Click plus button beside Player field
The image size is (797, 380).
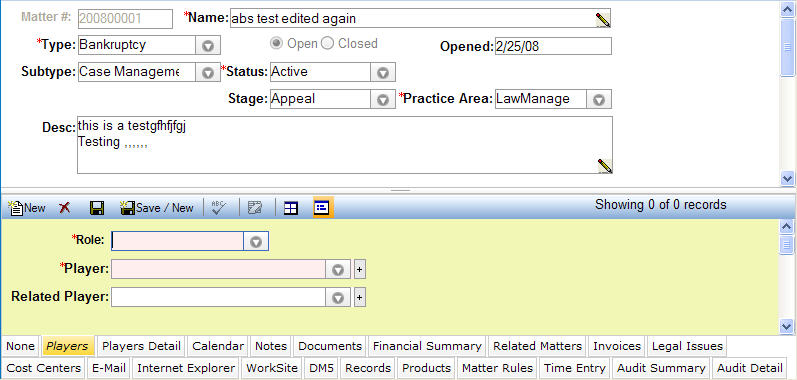coord(359,270)
